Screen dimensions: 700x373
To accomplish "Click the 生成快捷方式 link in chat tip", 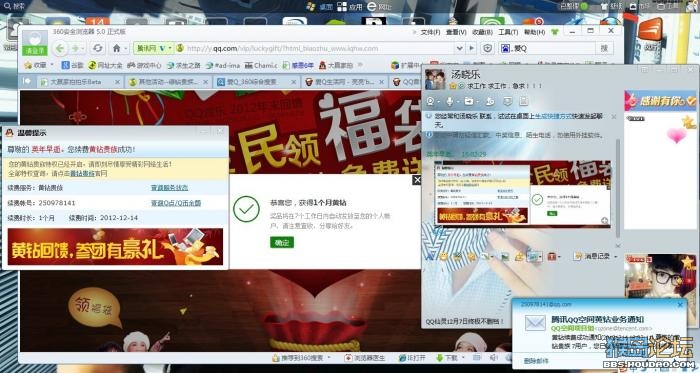I will 554,116.
